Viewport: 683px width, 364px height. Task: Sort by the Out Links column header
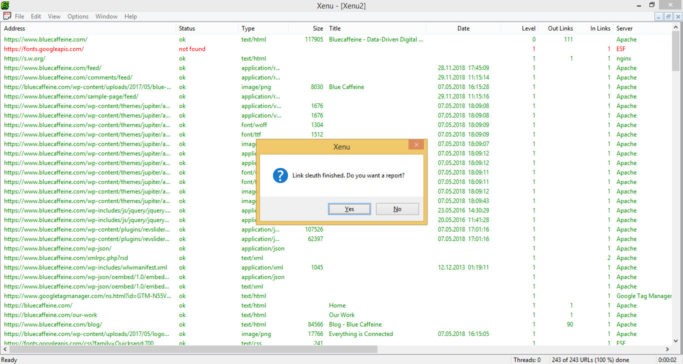click(560, 28)
